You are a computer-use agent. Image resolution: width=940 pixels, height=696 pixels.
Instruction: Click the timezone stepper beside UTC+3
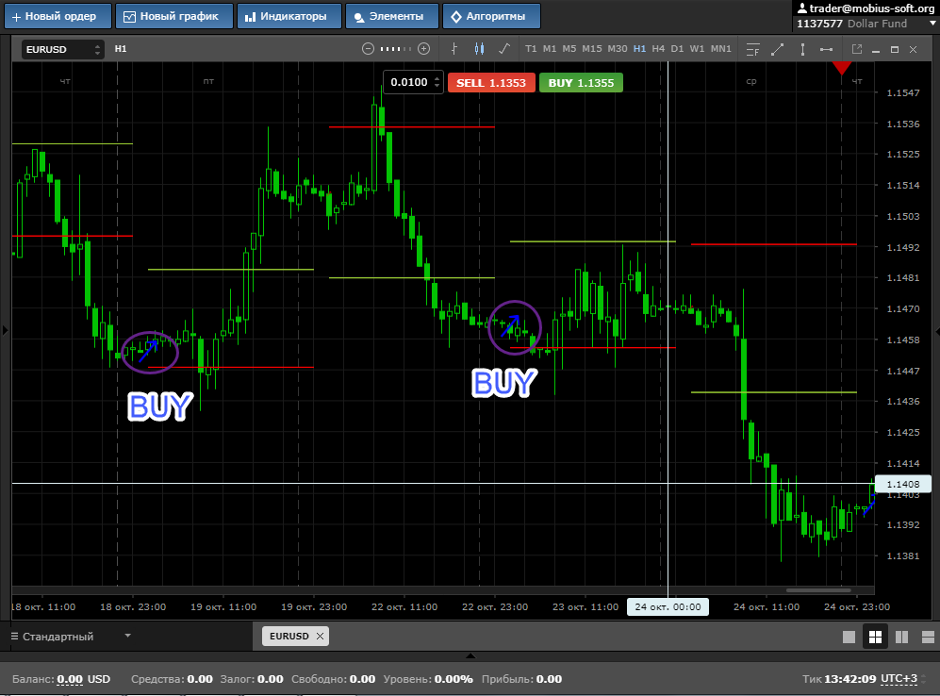tap(923, 679)
